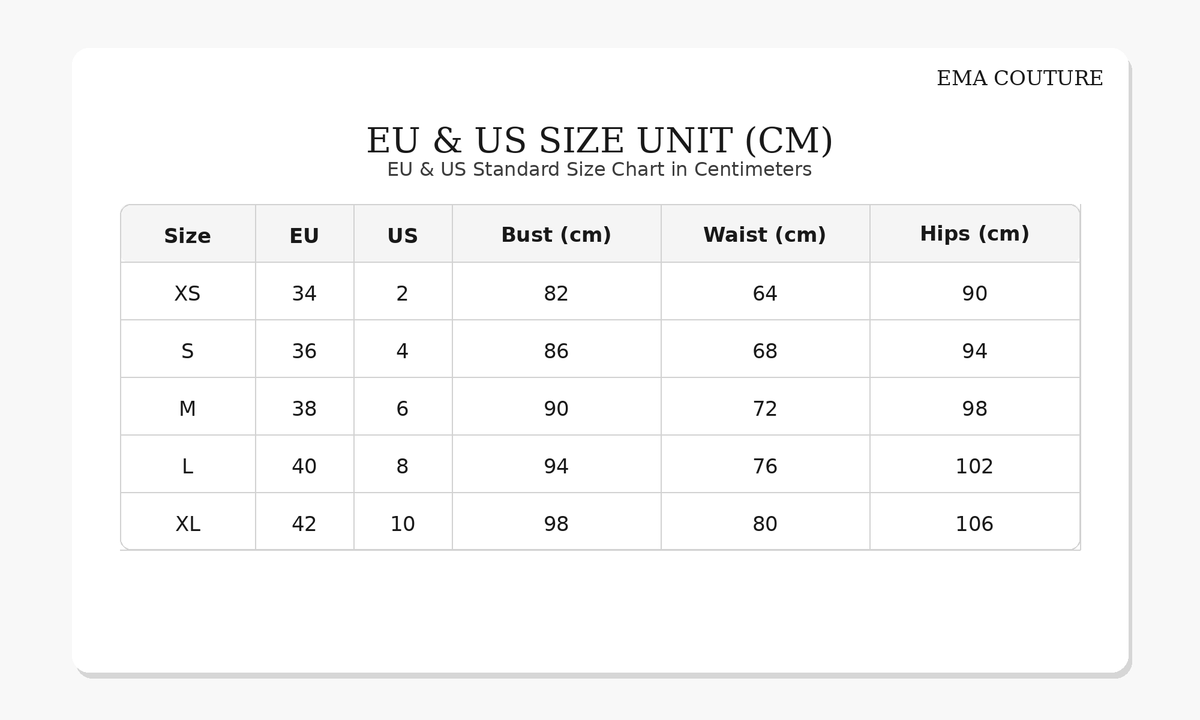Click hips value 106 in XL row
Viewport: 1200px width, 720px height.
click(974, 524)
